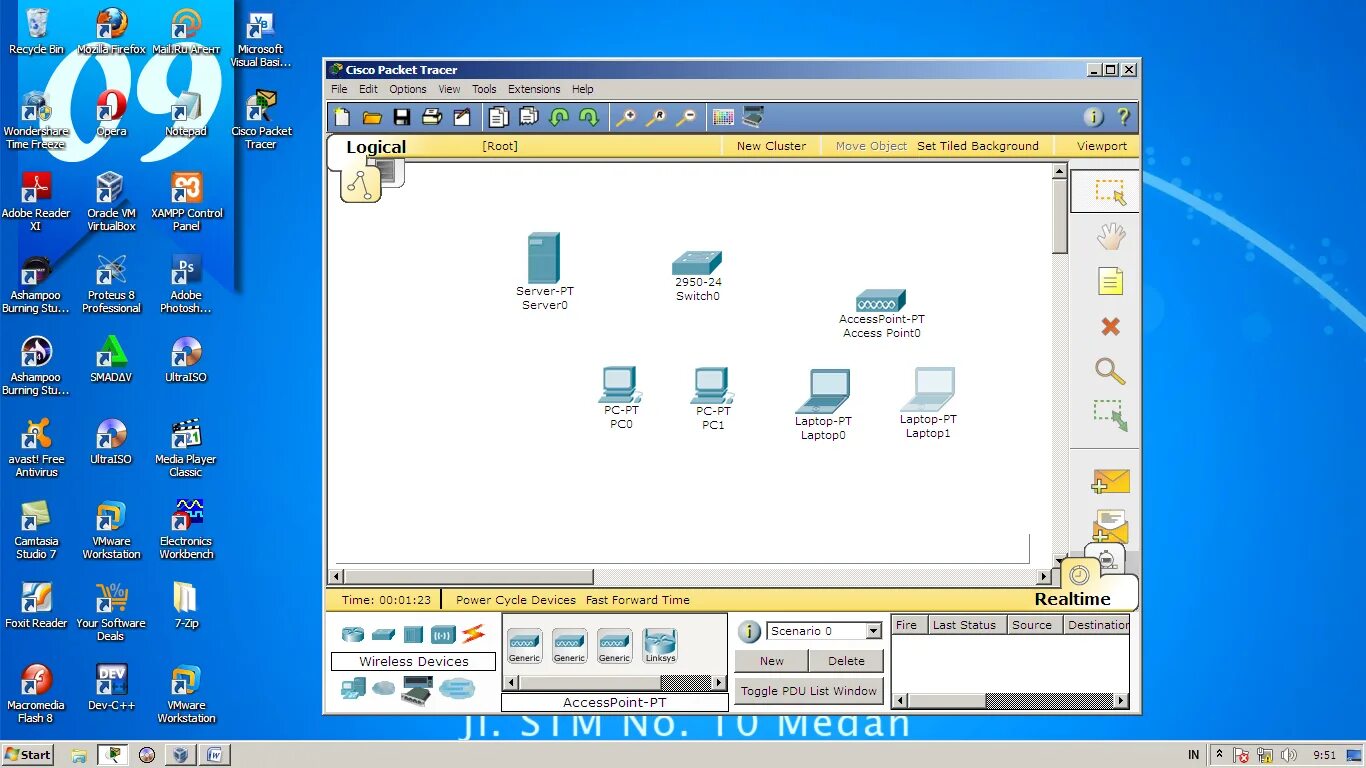Click the Delete scenario button
The height and width of the screenshot is (768, 1366).
[x=846, y=661]
